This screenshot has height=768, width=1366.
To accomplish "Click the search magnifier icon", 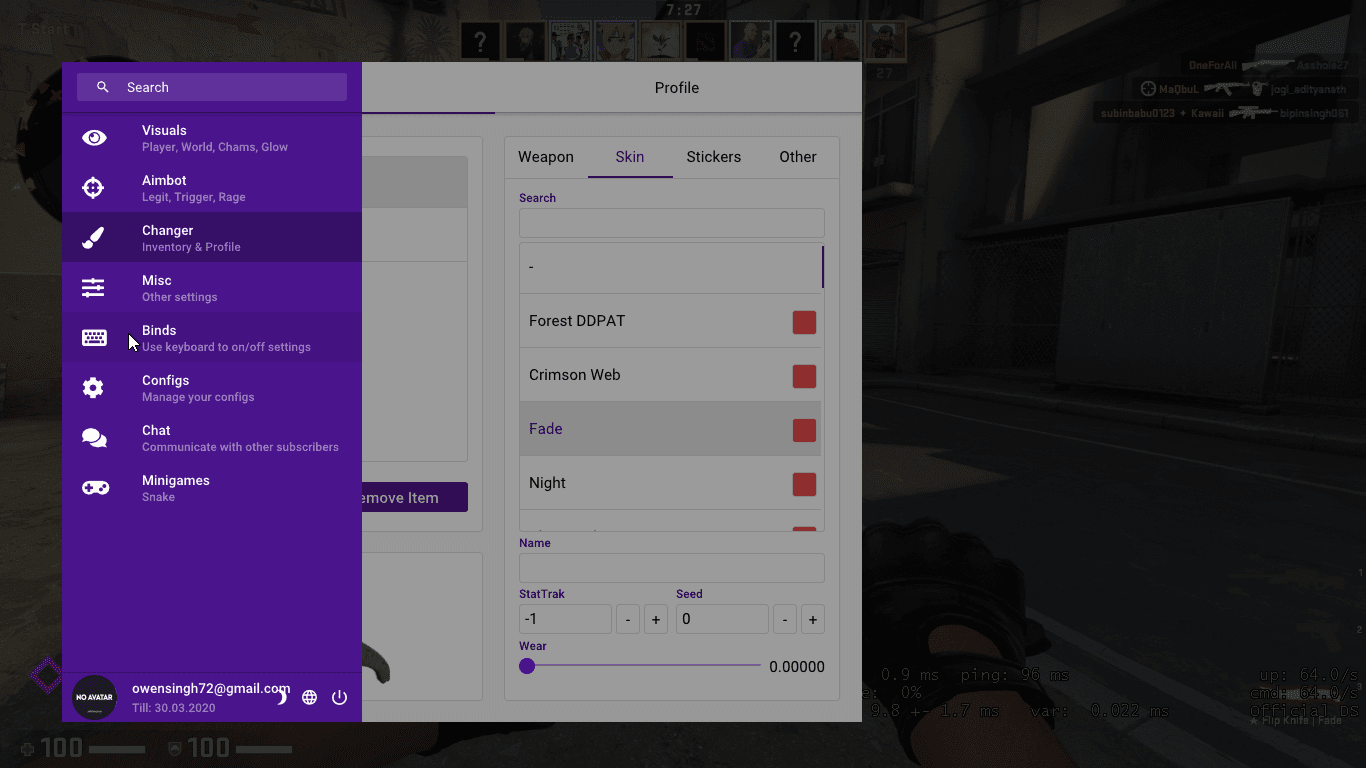I will pyautogui.click(x=103, y=87).
